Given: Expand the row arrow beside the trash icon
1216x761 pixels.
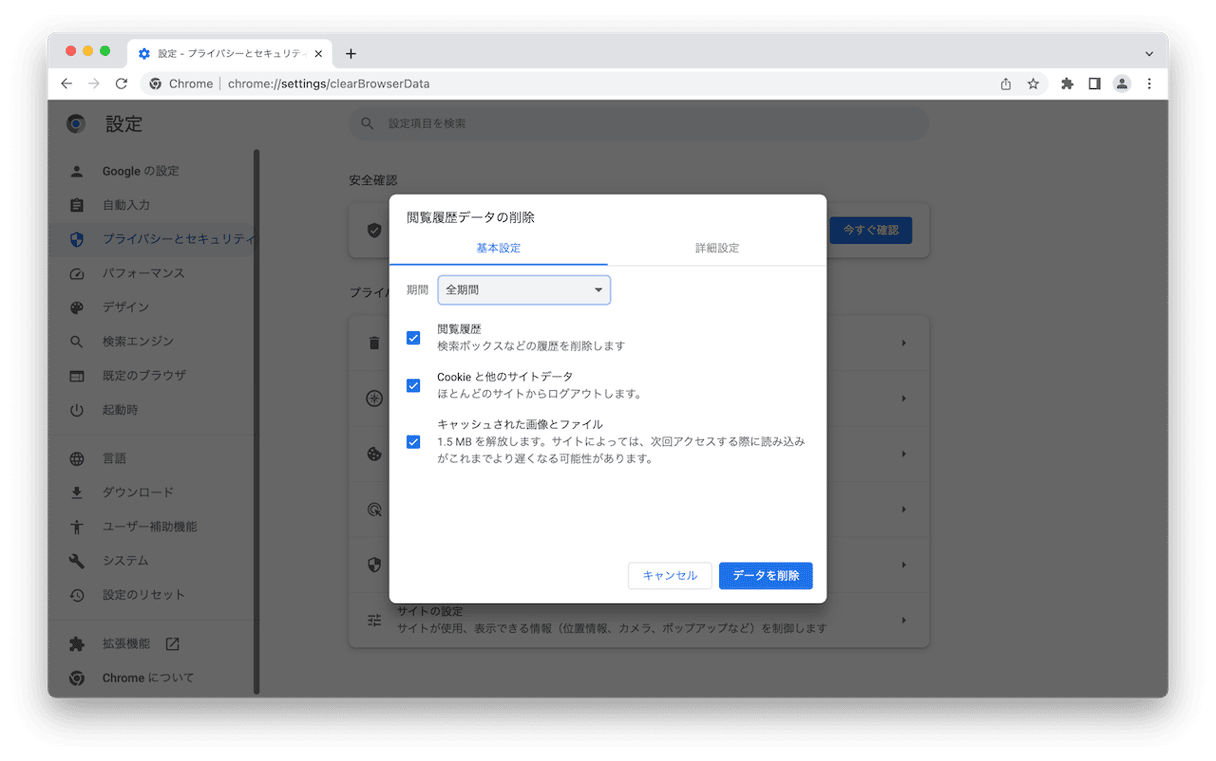Looking at the screenshot, I should click(904, 343).
